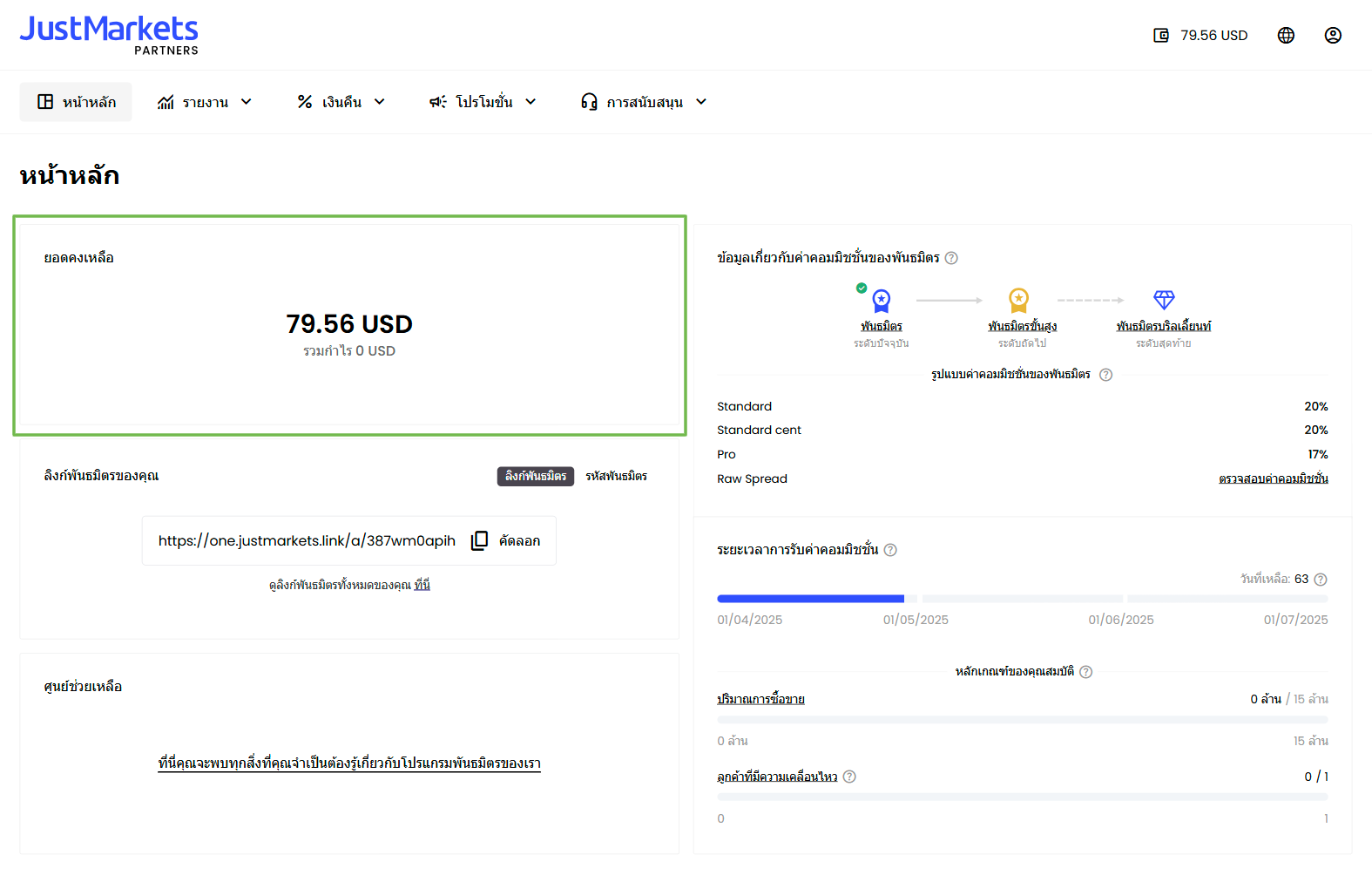Click the ลูกค้าที่มีความเคลื่อนไหว link
1372x882 pixels.
coord(777,777)
